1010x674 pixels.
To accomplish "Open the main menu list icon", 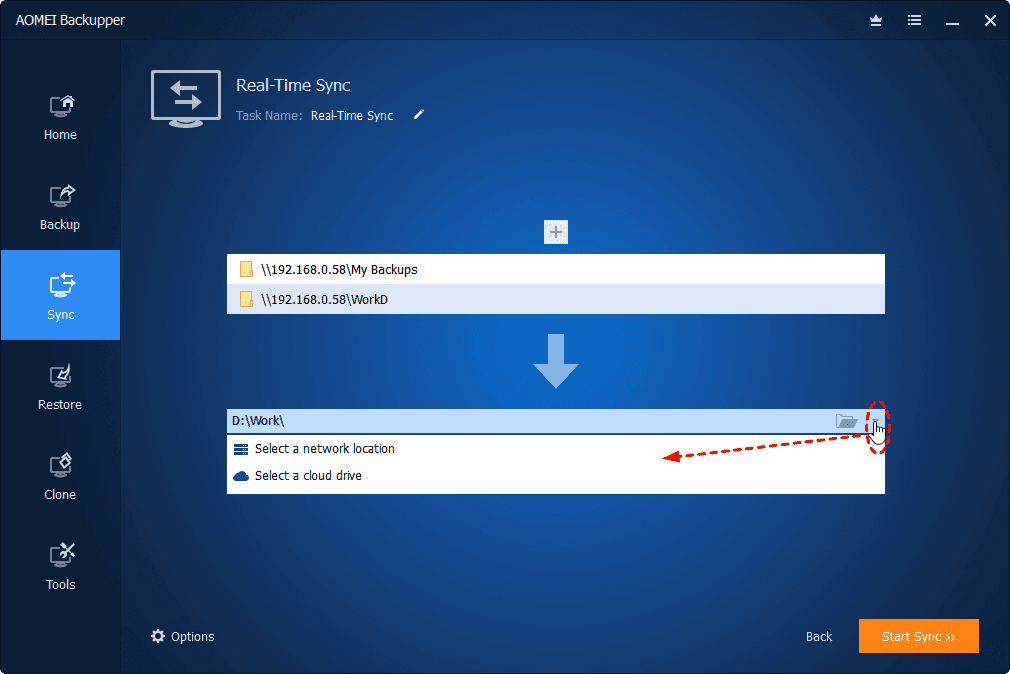I will (x=914, y=20).
